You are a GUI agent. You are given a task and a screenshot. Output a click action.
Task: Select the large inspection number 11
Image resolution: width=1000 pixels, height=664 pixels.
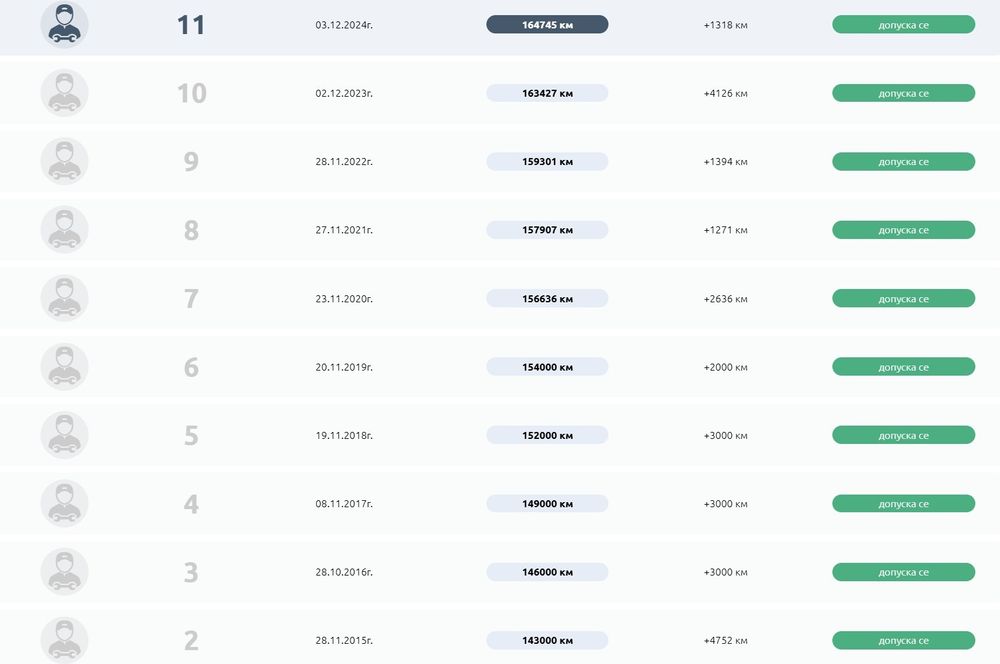191,25
